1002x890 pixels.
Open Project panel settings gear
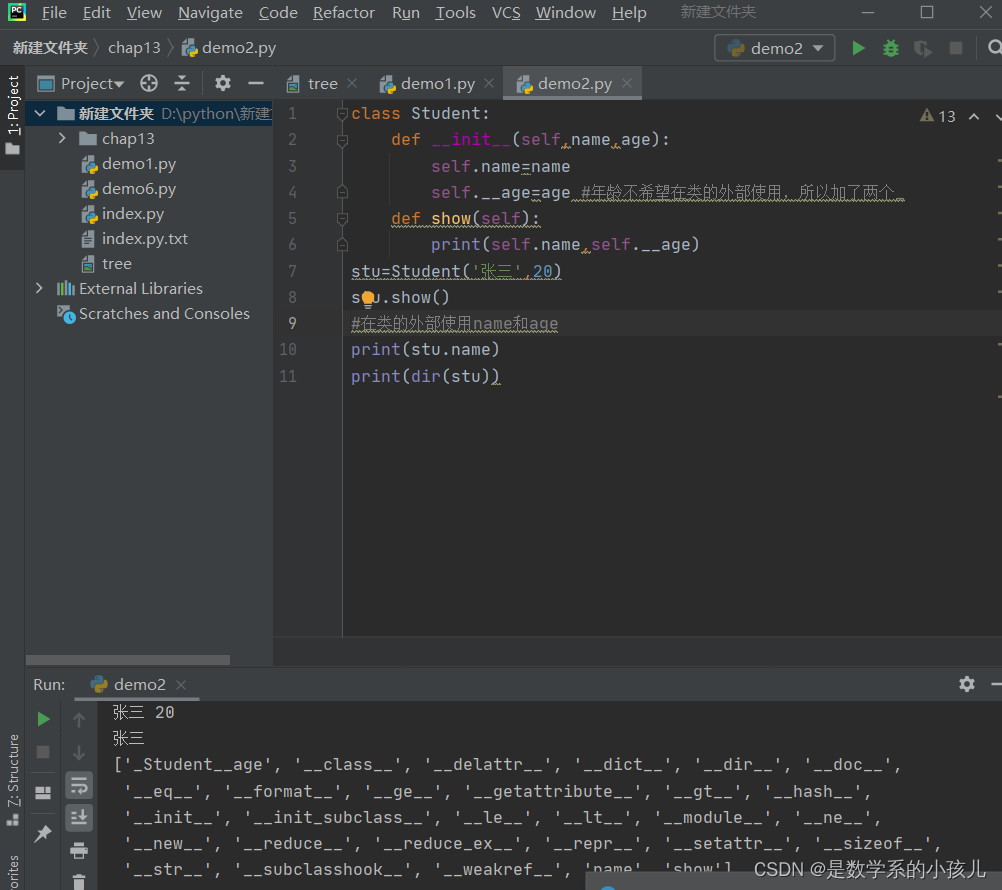coord(222,83)
